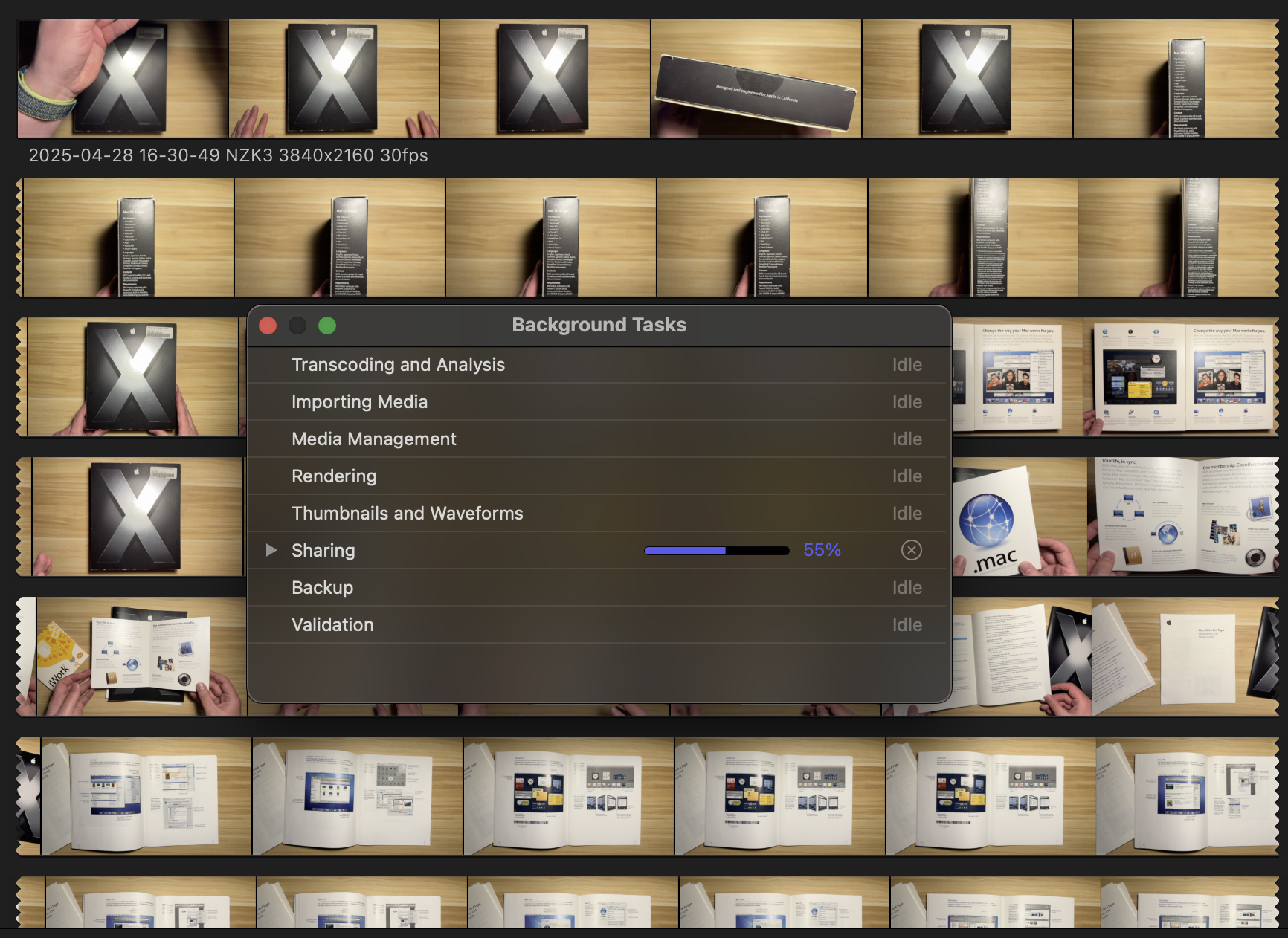Select first filmstrip frame with hand holding box

(123, 78)
